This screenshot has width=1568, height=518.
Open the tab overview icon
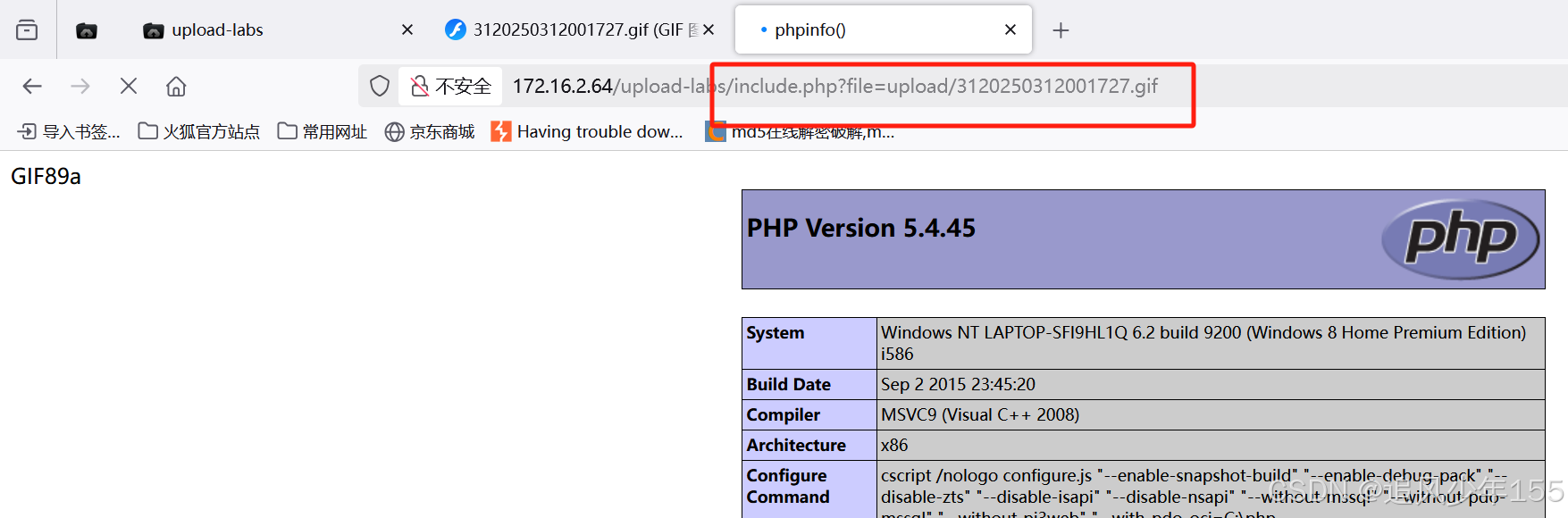click(27, 30)
